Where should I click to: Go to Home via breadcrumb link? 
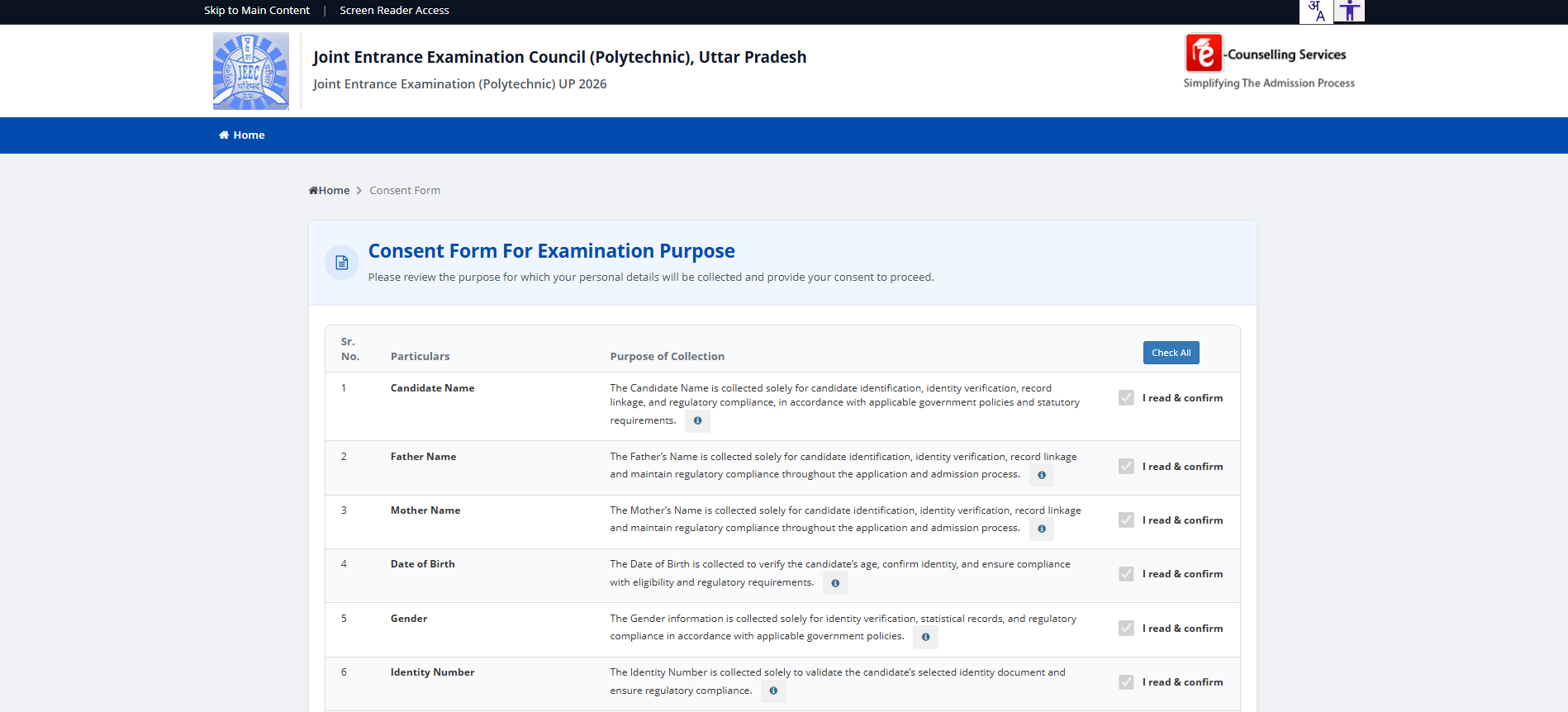click(330, 191)
